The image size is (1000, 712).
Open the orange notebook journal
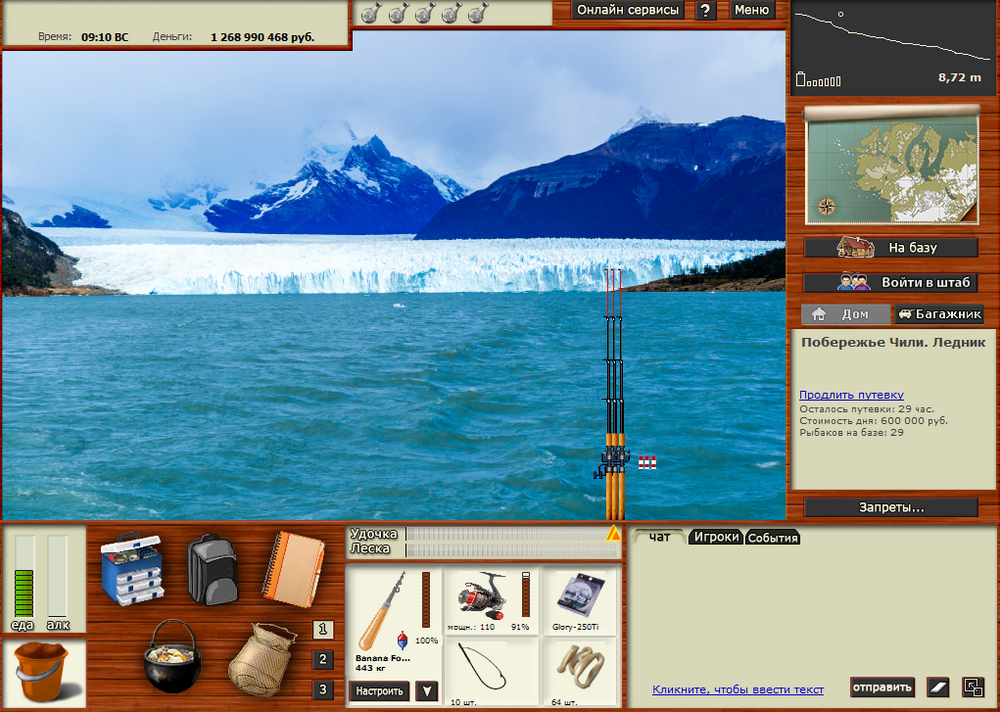(293, 565)
